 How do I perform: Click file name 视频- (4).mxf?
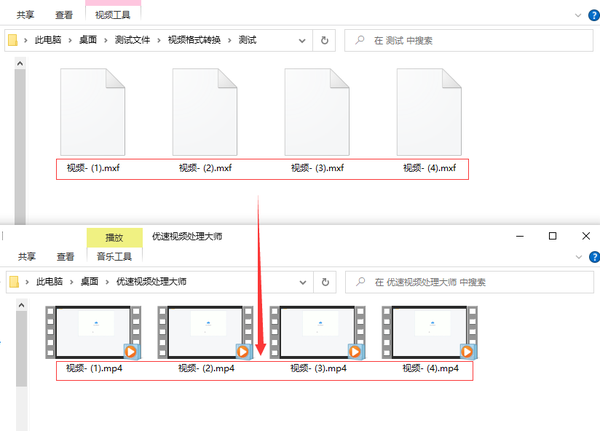pyautogui.click(x=430, y=168)
